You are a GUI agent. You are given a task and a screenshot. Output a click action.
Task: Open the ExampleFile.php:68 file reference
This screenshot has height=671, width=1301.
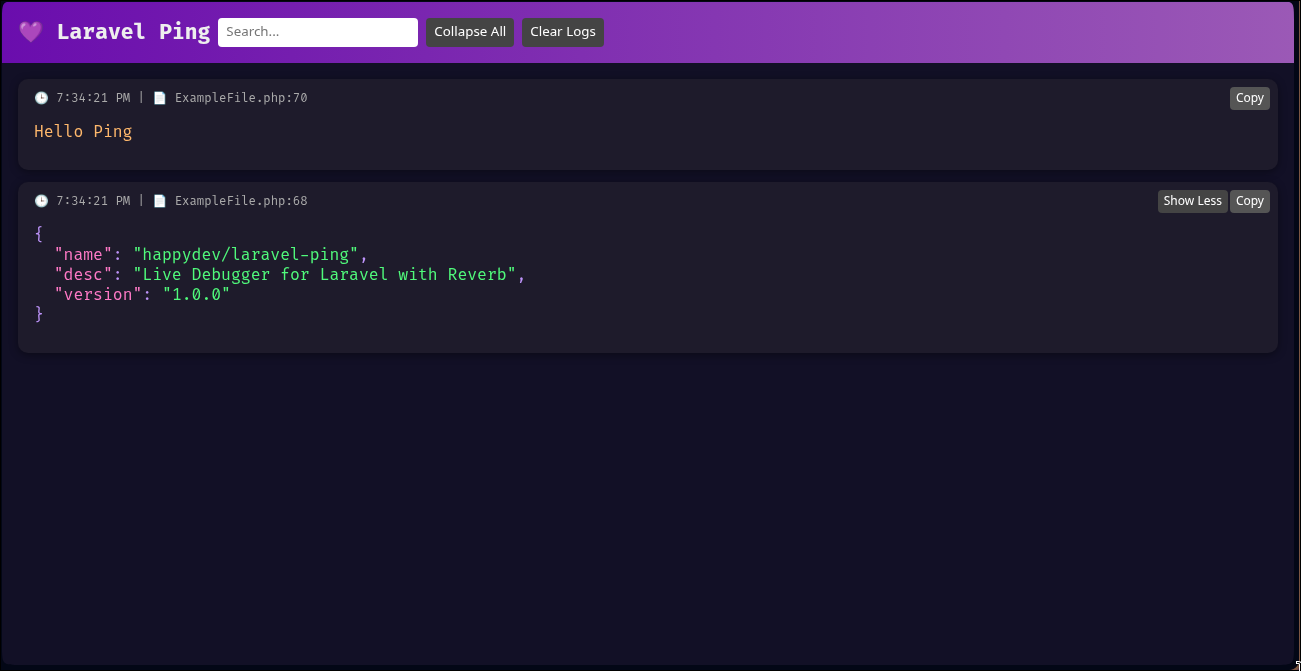[241, 200]
